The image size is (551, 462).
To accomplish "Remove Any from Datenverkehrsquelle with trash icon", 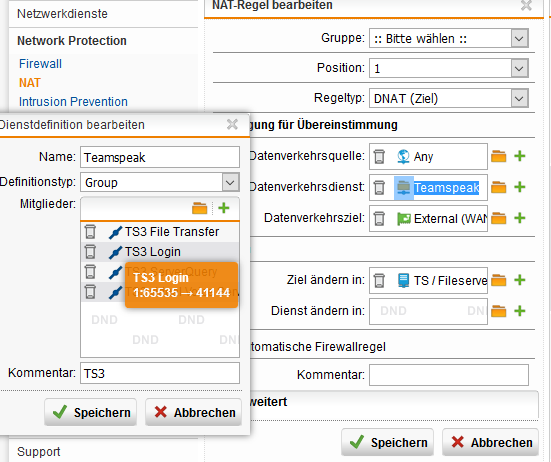I will pyautogui.click(x=379, y=156).
